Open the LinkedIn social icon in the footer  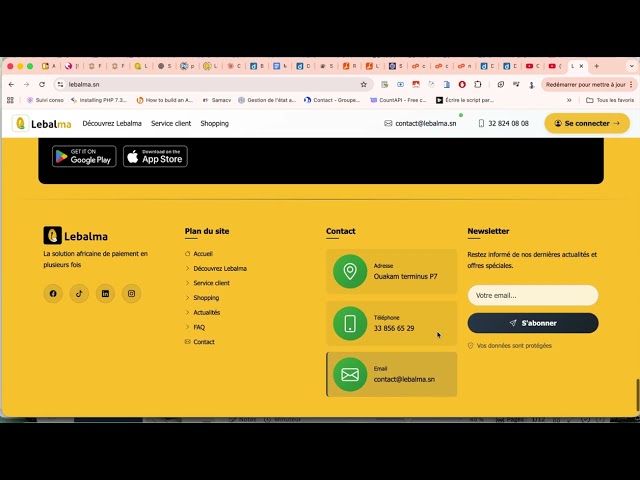[105, 293]
